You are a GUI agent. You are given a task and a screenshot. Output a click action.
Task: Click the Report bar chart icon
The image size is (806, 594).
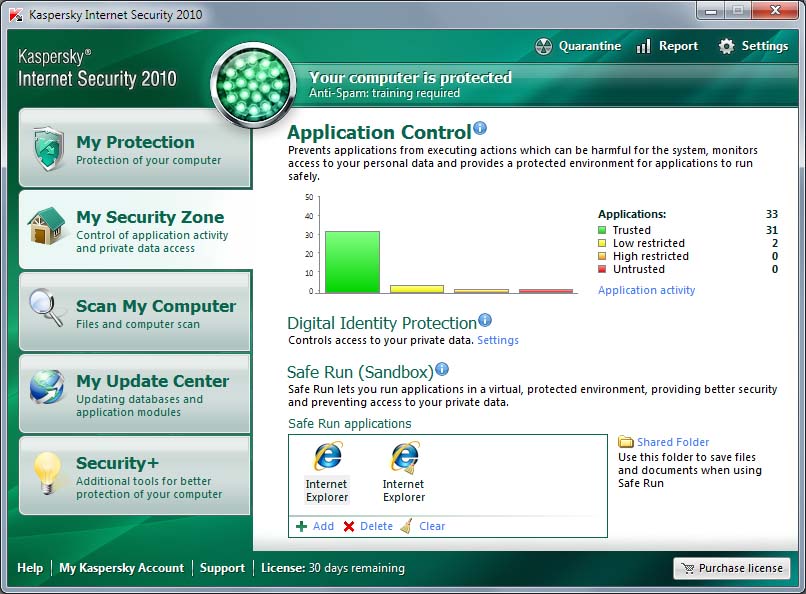point(643,46)
